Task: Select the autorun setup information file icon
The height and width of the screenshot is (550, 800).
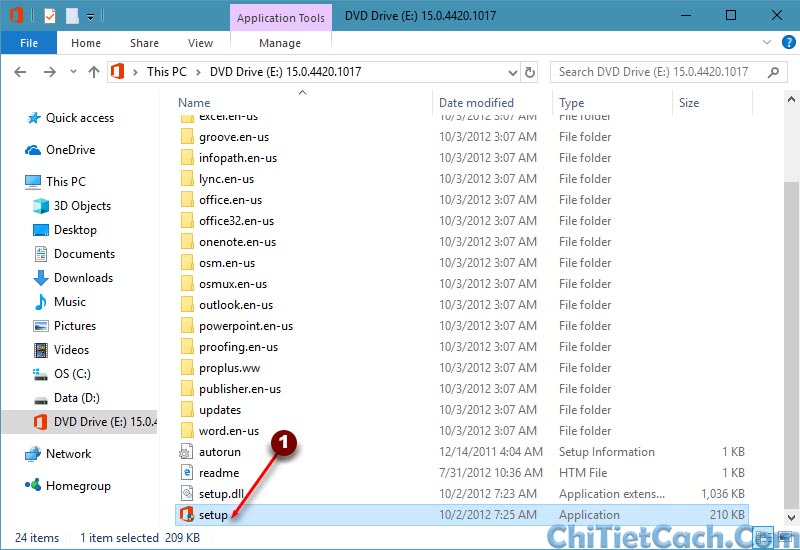Action: 187,452
